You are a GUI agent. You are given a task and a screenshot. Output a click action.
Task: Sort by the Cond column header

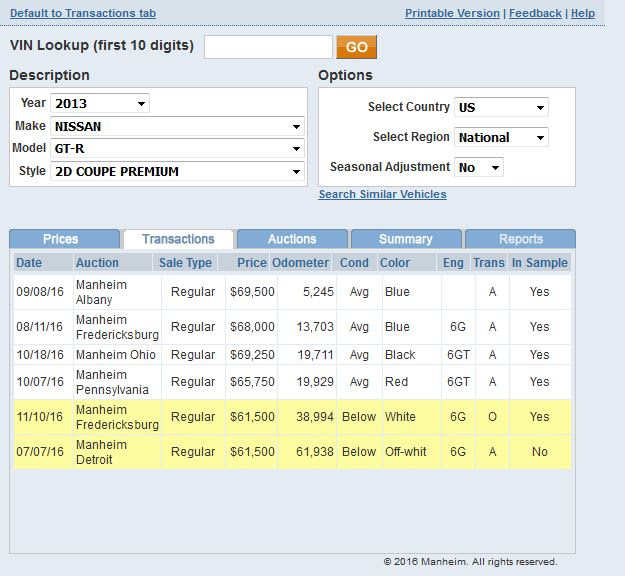click(x=354, y=263)
